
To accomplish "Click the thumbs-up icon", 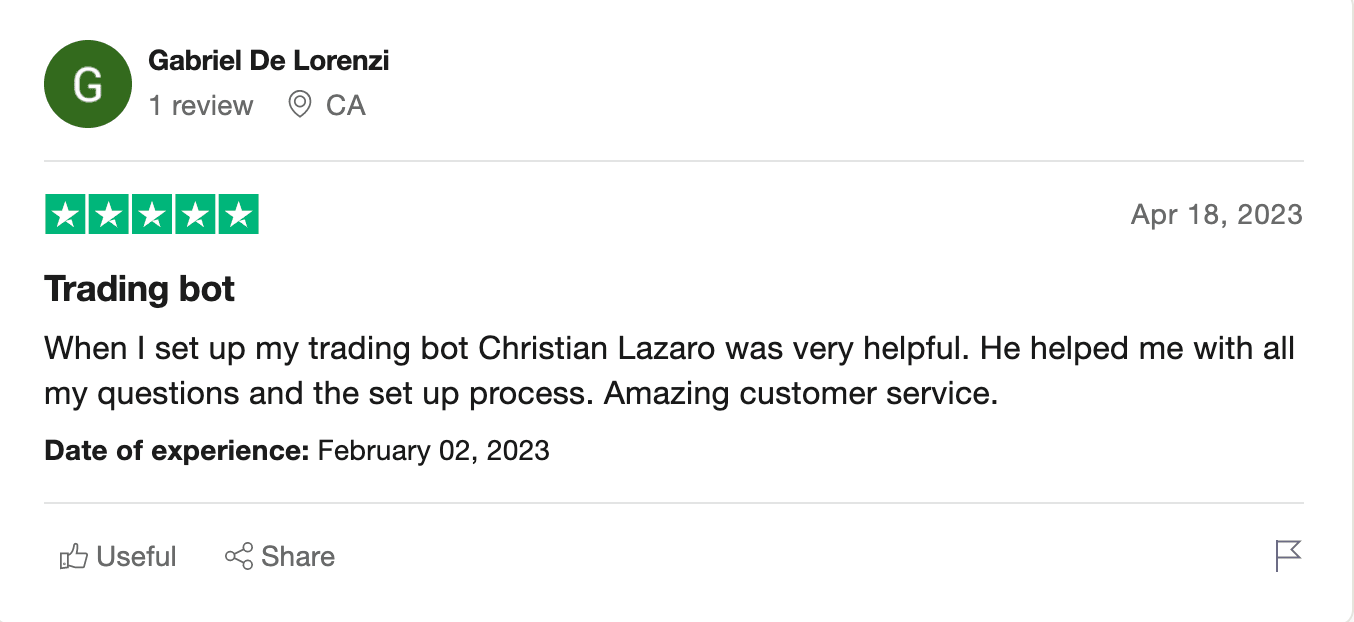I will 74,557.
